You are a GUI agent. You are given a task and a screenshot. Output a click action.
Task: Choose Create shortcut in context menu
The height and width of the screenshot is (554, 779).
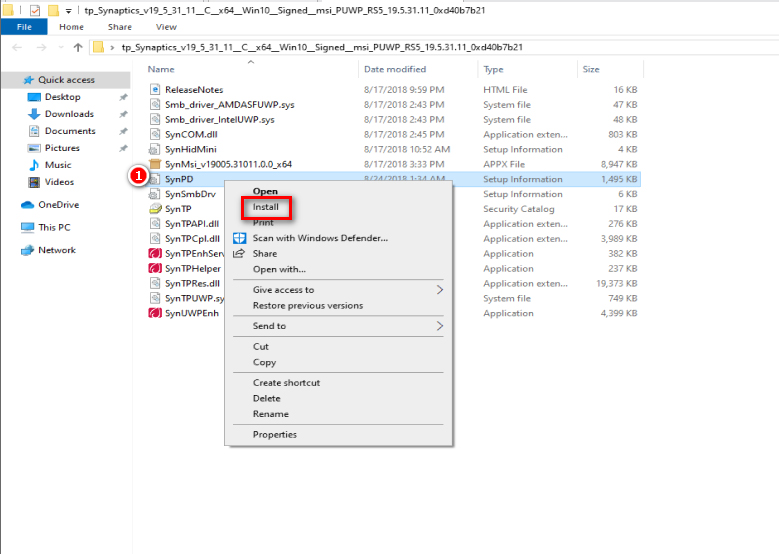pos(287,383)
